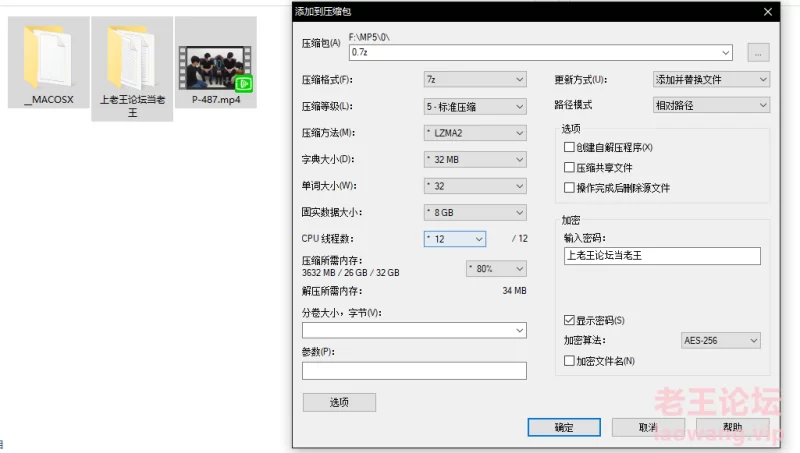The image size is (800, 453).
Task: Open the 固实数据大小 8 GB dropdown
Action: tap(475, 213)
